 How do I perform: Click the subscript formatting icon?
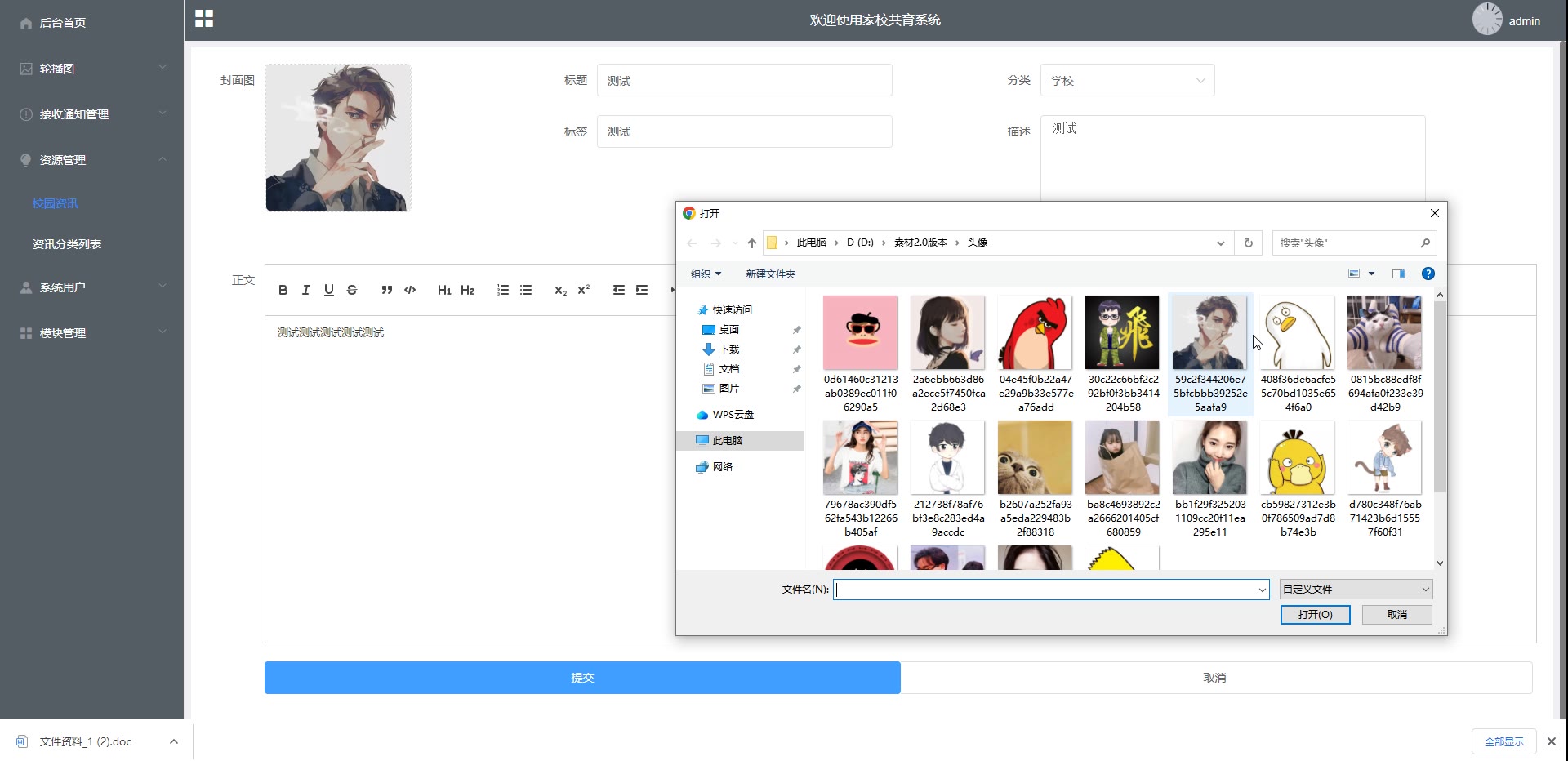tap(560, 290)
